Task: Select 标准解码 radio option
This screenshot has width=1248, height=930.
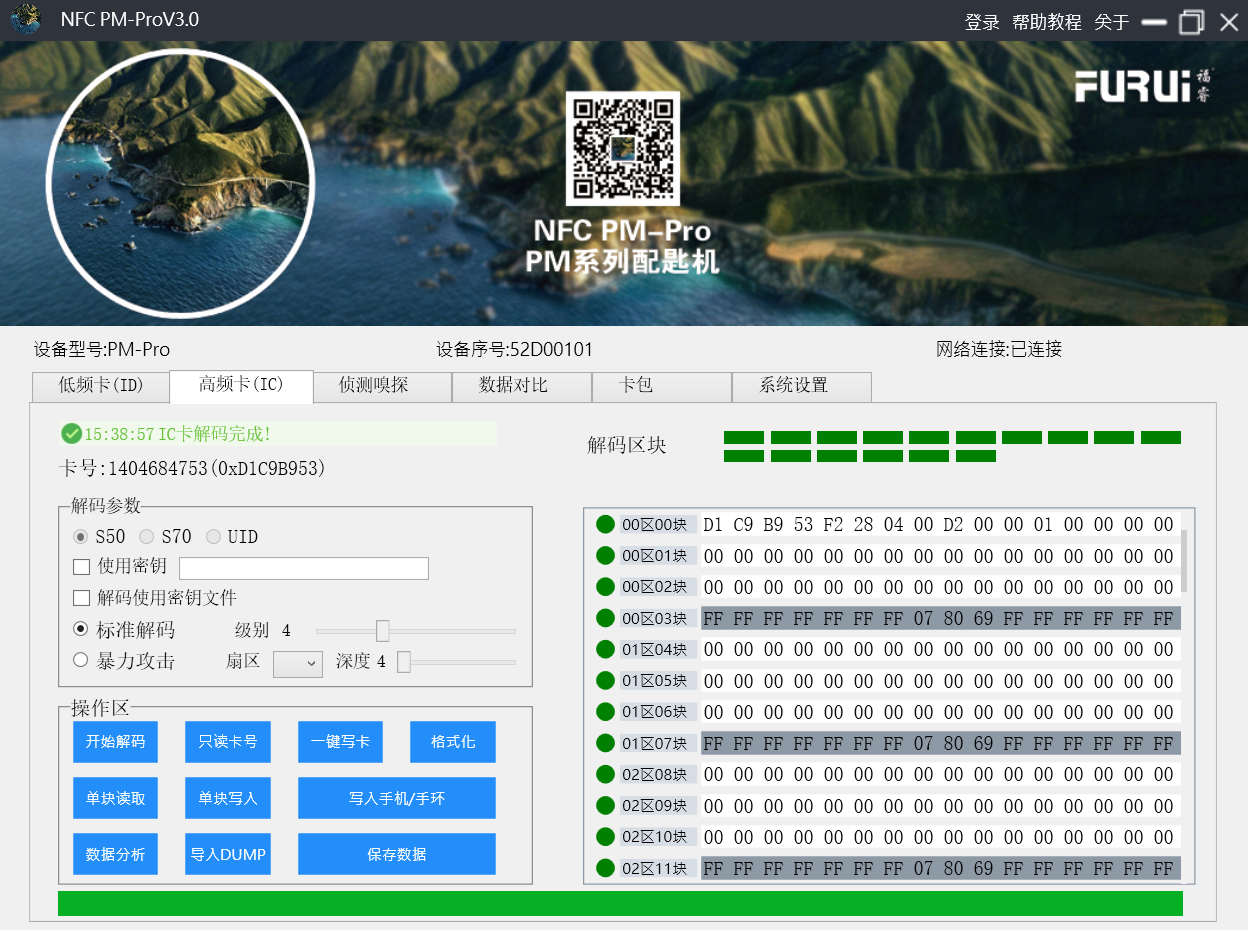Action: point(81,630)
